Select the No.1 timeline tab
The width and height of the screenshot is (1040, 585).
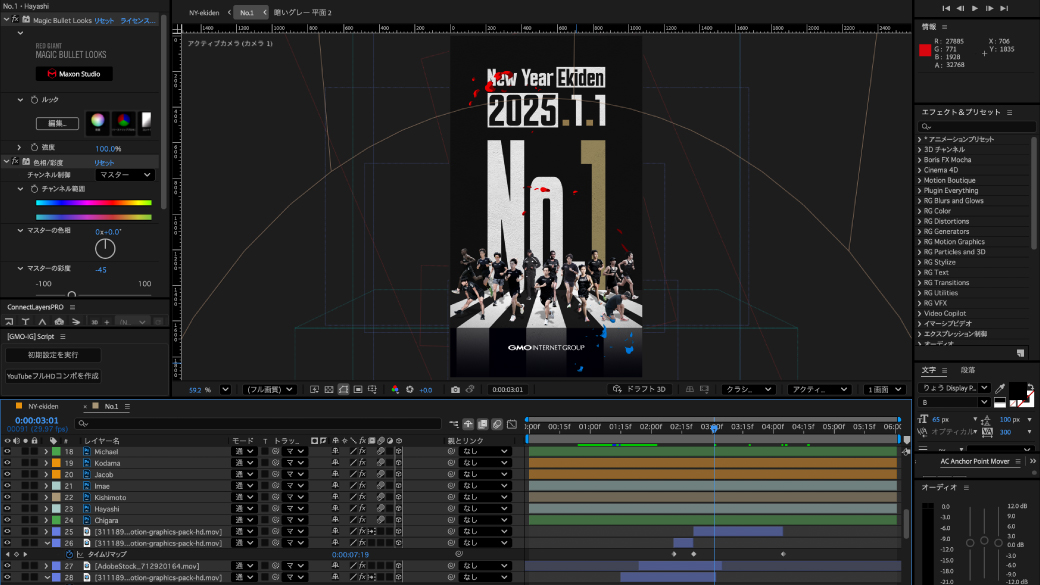coord(111,406)
